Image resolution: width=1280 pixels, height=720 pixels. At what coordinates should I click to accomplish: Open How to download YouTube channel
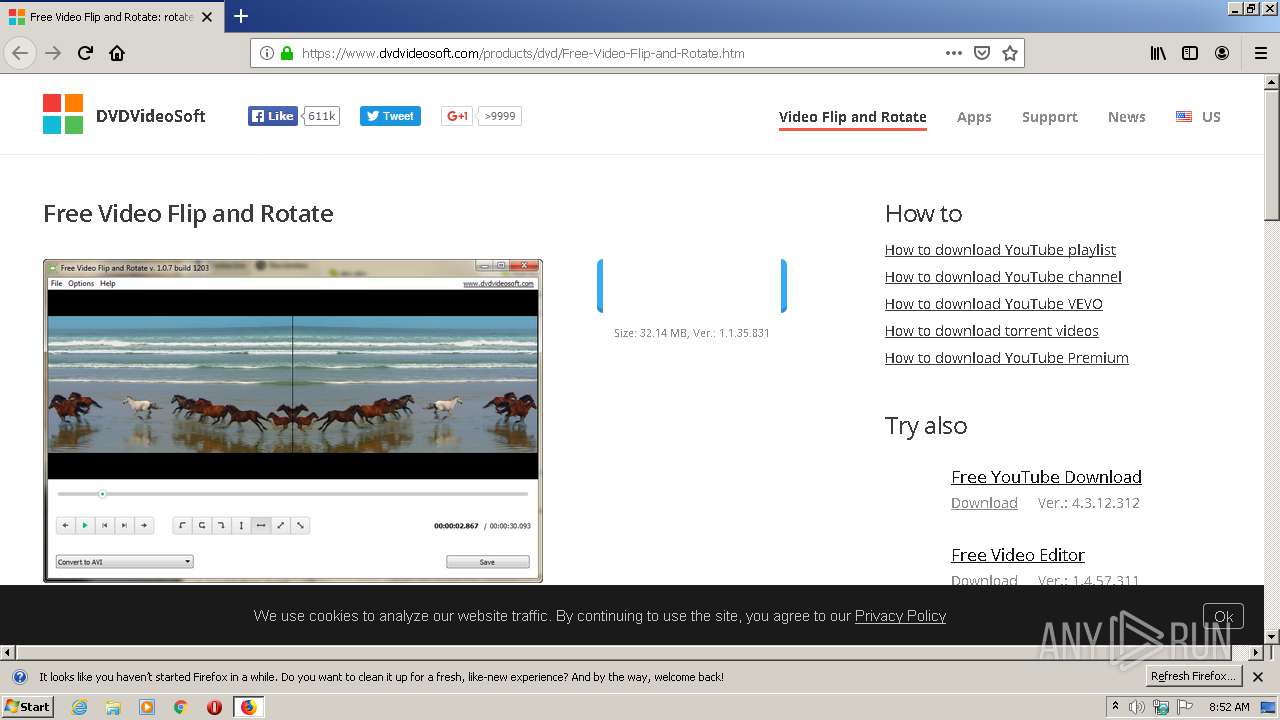(1003, 277)
